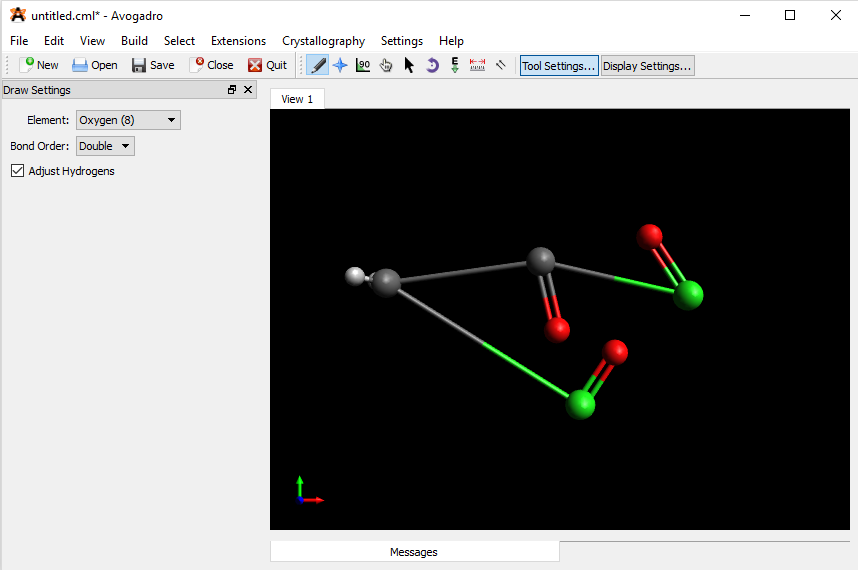This screenshot has width=858, height=570.
Task: Select the Measure ruler tool
Action: pos(477,65)
